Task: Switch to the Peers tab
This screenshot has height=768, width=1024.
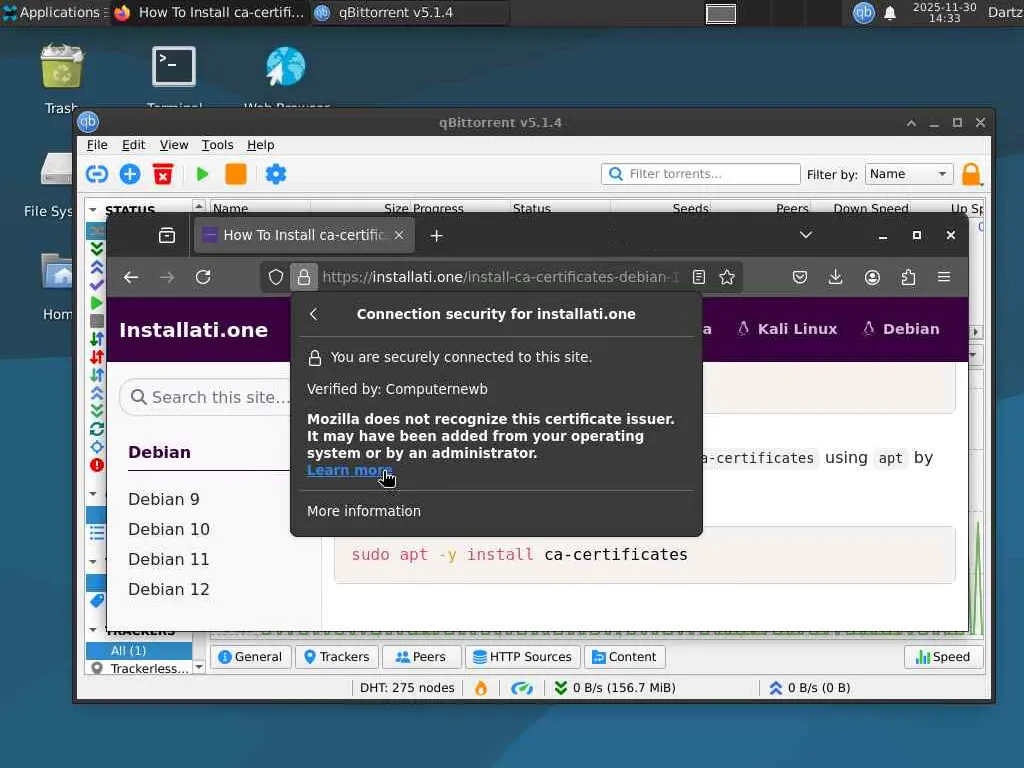Action: [421, 657]
